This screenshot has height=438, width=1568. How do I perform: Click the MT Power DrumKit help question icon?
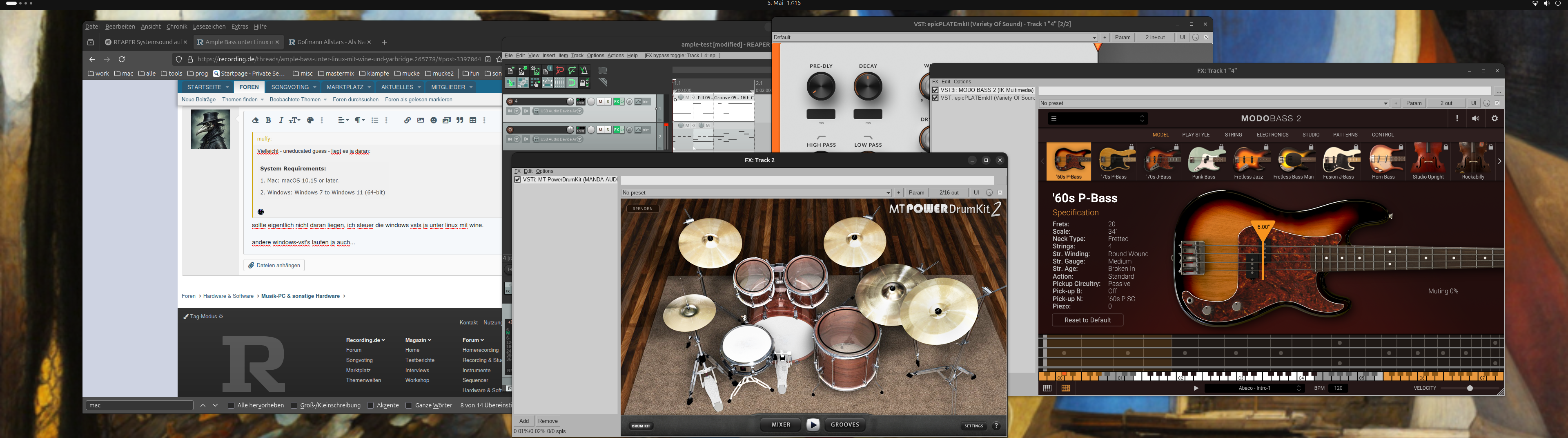pyautogui.click(x=996, y=426)
